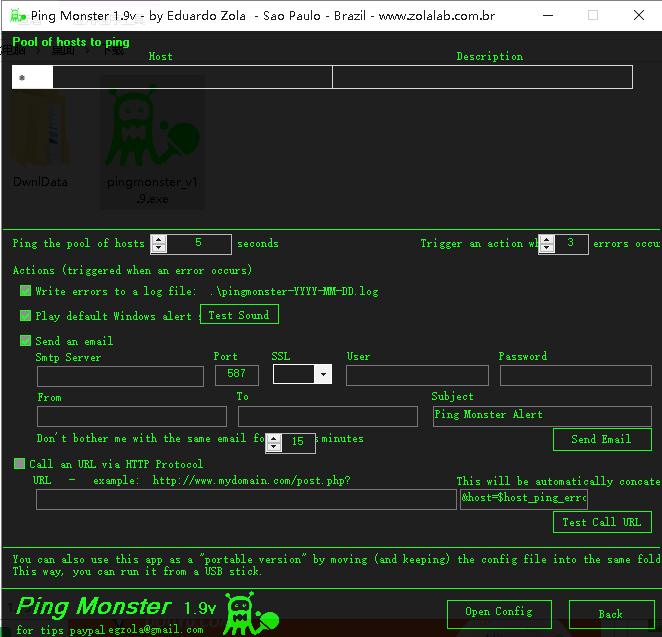Click the Port field showing 587
The image size is (662, 637).
[x=236, y=375]
